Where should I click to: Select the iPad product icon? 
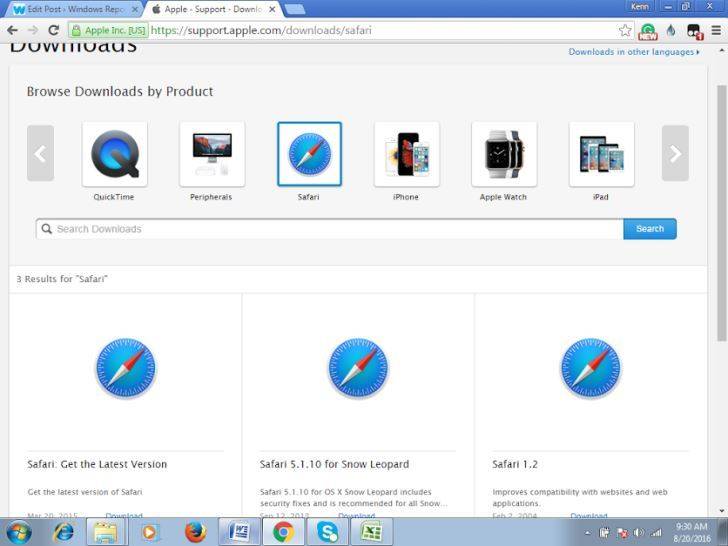[602, 154]
